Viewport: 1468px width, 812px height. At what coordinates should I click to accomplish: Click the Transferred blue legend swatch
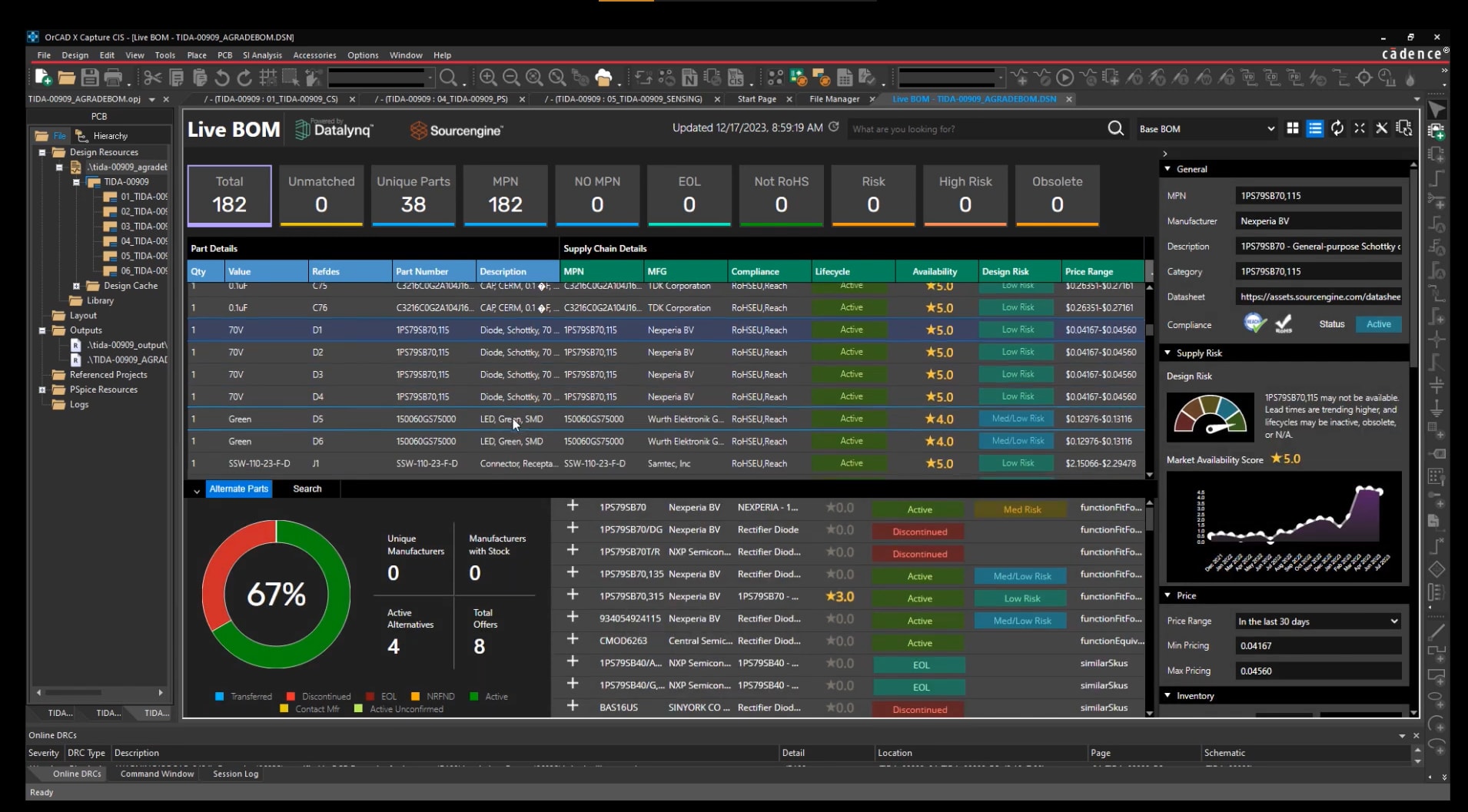[219, 696]
